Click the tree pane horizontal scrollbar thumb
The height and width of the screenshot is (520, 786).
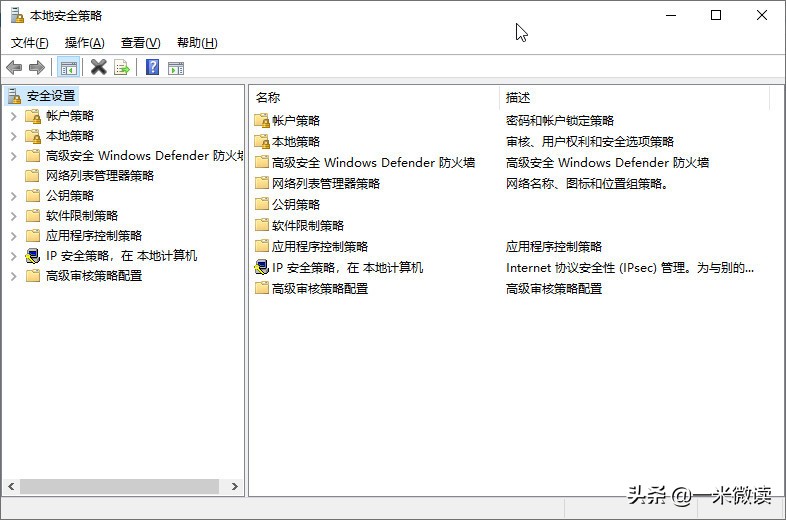tap(119, 486)
